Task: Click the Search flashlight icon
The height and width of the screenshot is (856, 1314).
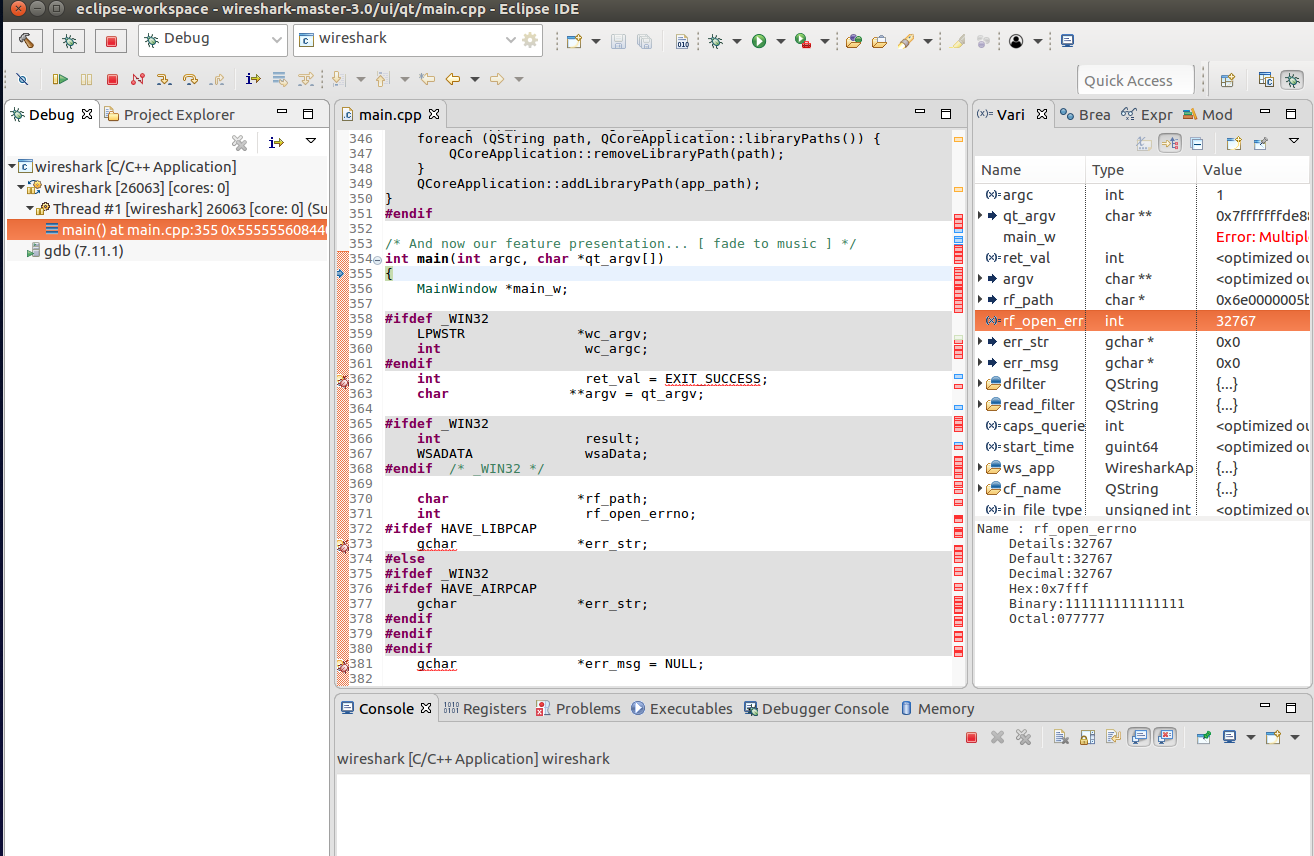Action: click(x=906, y=41)
